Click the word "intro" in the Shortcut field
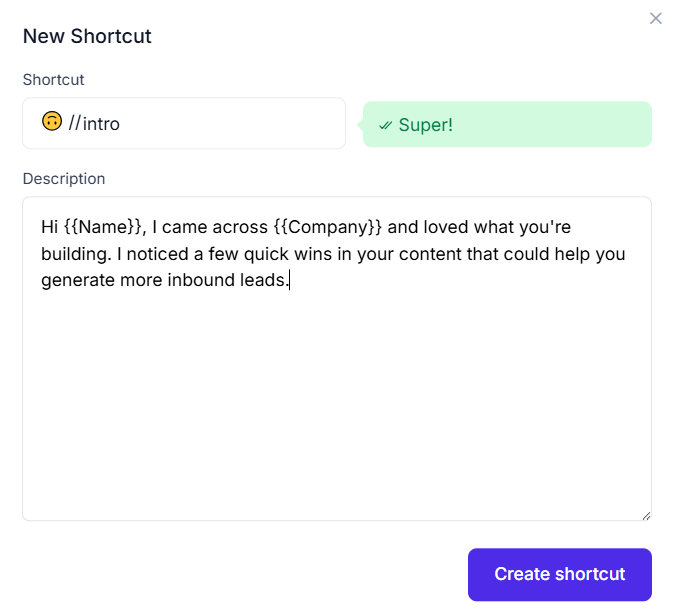This screenshot has height=613, width=675. [x=101, y=124]
